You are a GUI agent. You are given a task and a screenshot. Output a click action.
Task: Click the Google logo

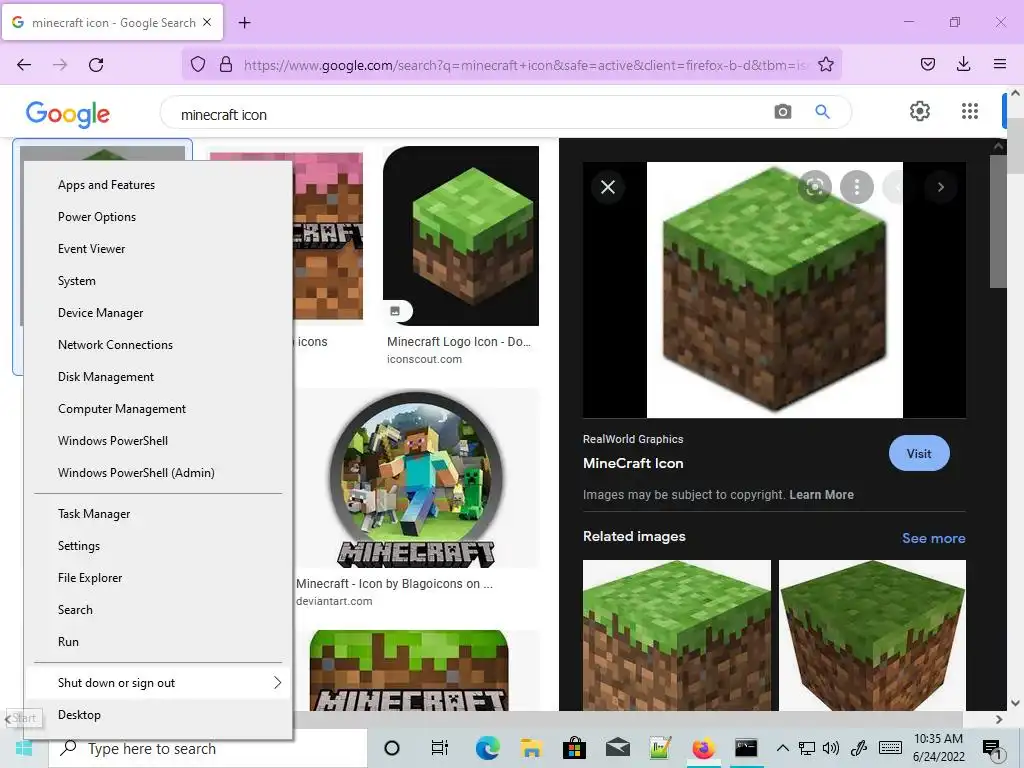click(68, 114)
